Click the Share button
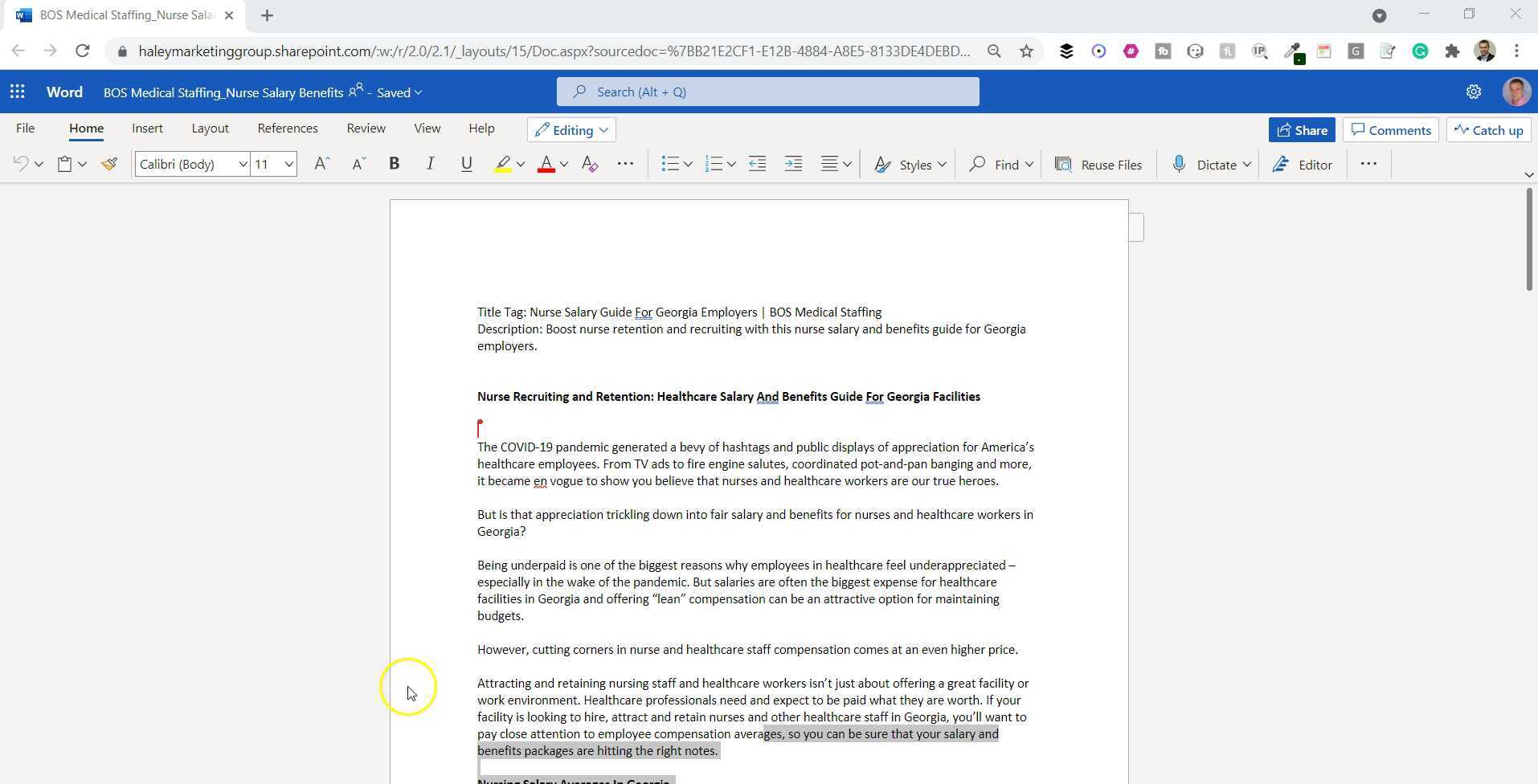The width and height of the screenshot is (1538, 784). tap(1302, 129)
